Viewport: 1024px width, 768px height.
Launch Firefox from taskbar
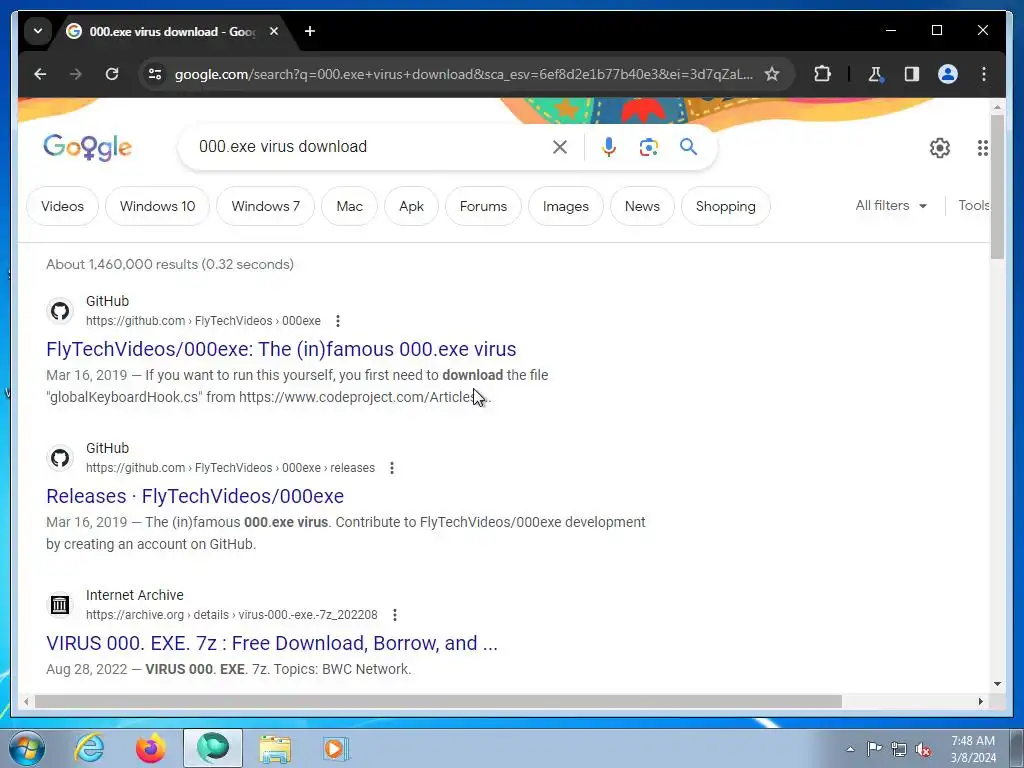[150, 748]
